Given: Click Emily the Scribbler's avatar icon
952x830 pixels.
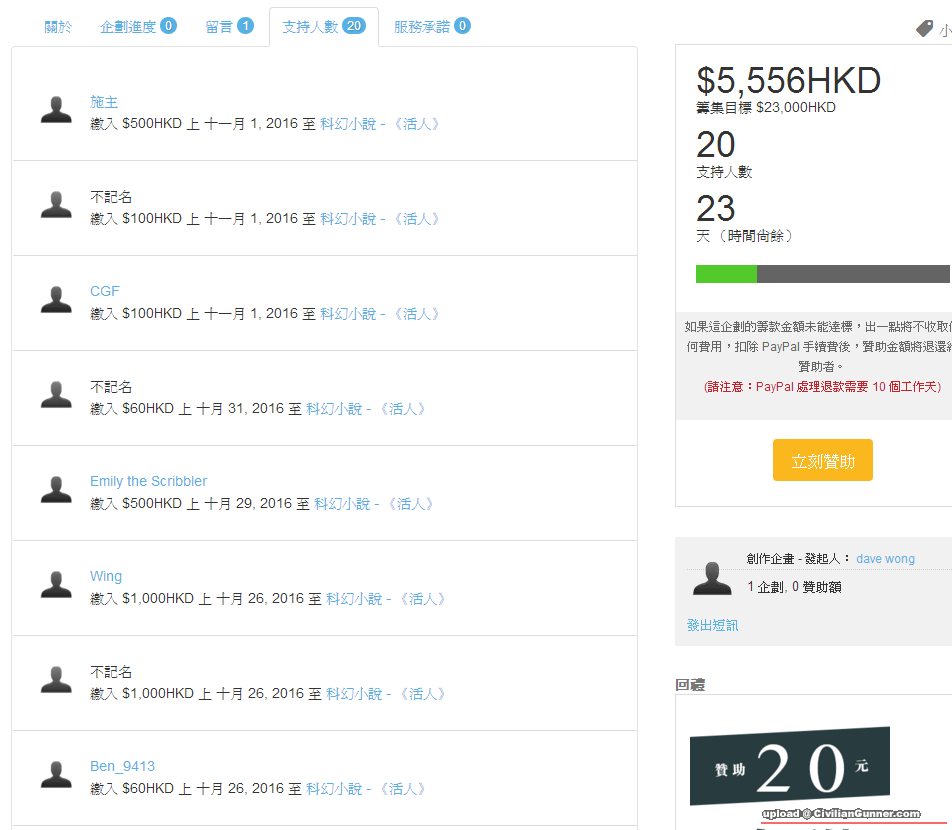Looking at the screenshot, I should [56, 489].
